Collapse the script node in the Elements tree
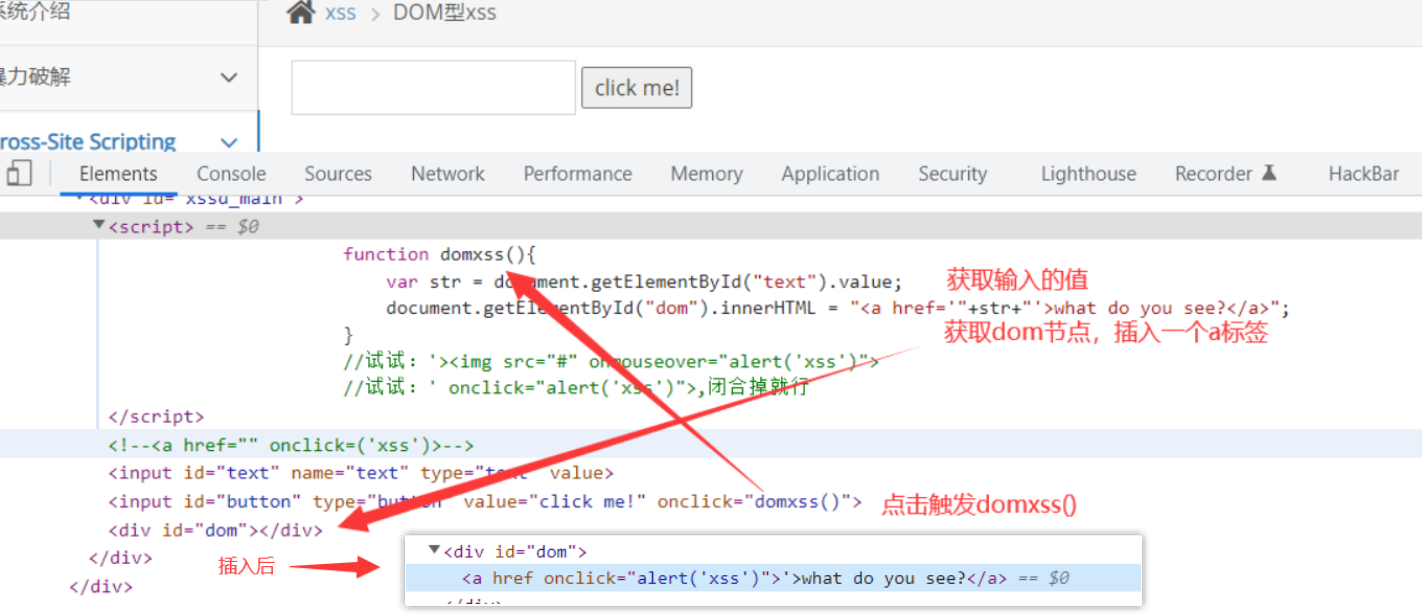The height and width of the screenshot is (614, 1422). pos(98,226)
